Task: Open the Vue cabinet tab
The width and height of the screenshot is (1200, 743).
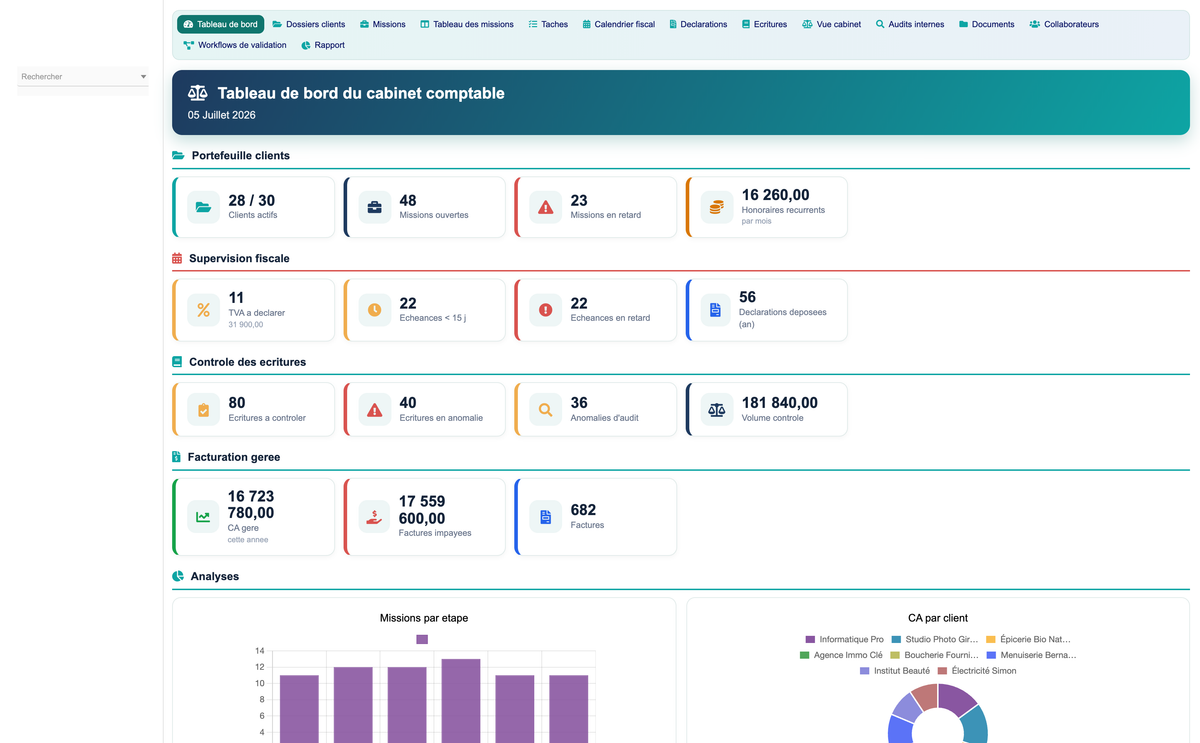Action: [x=831, y=24]
